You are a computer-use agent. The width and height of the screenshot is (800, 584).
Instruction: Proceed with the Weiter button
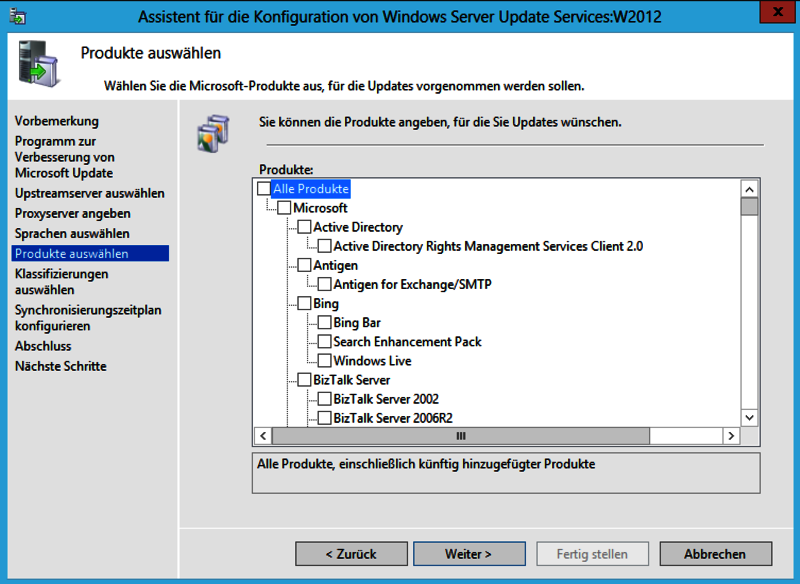(x=469, y=554)
